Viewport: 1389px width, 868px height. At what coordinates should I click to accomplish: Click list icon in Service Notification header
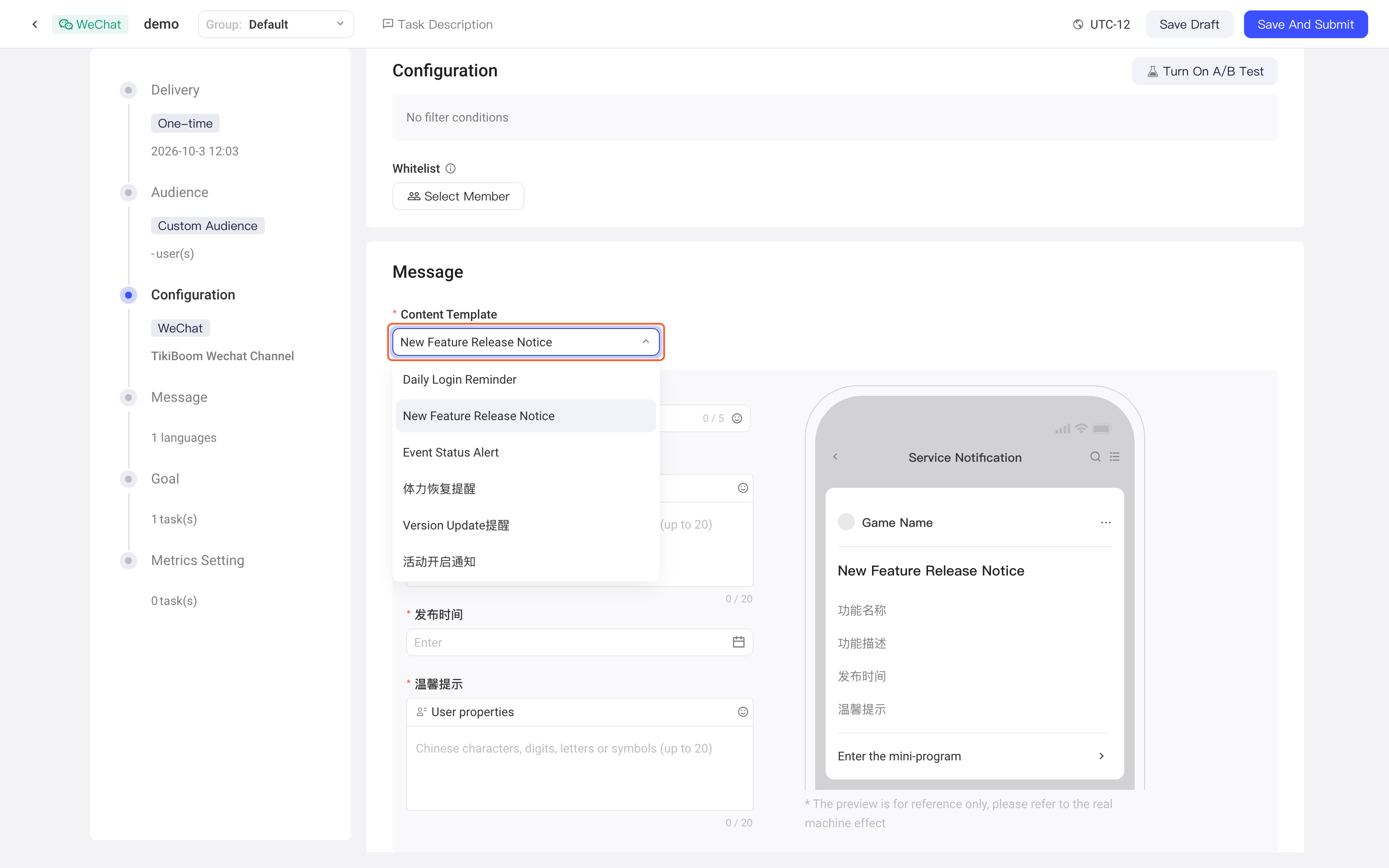1115,457
